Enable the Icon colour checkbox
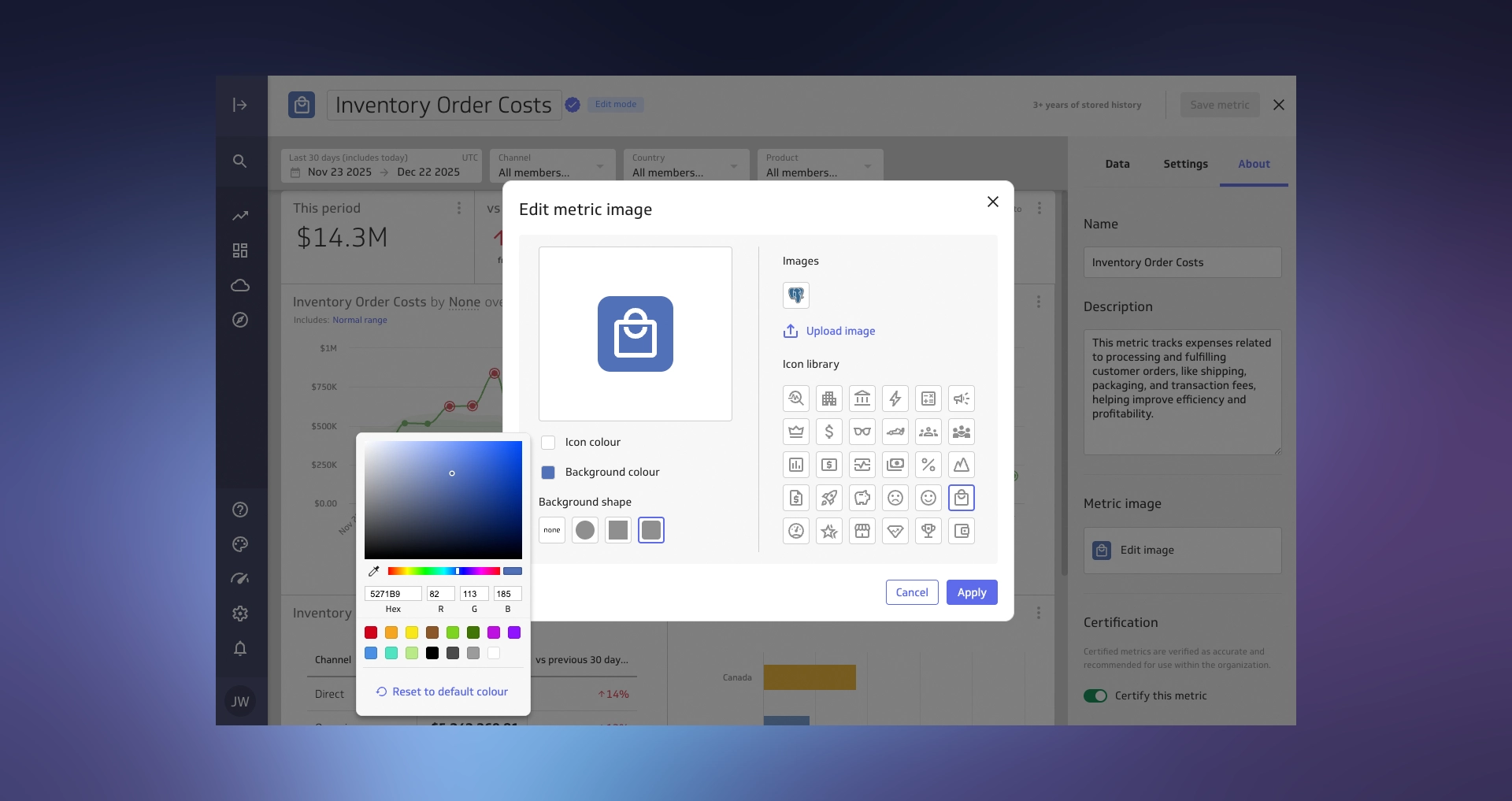Screen dimensions: 1512x801 click(548, 442)
